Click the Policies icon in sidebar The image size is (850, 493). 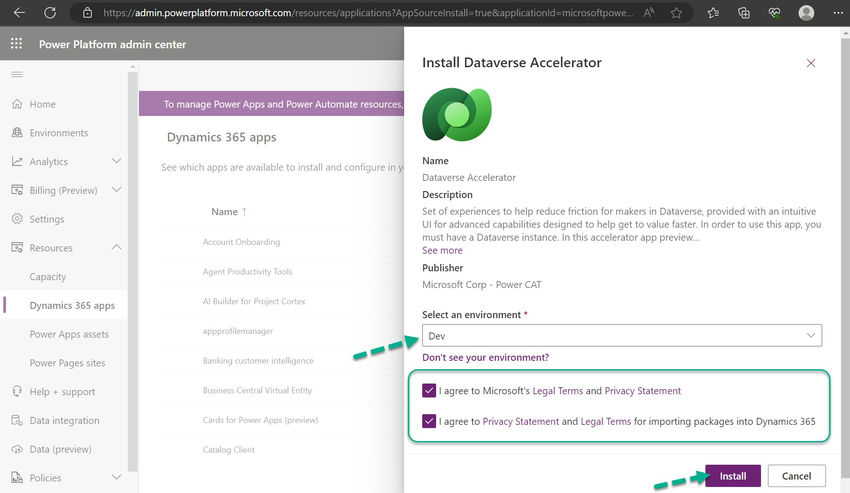coord(17,477)
